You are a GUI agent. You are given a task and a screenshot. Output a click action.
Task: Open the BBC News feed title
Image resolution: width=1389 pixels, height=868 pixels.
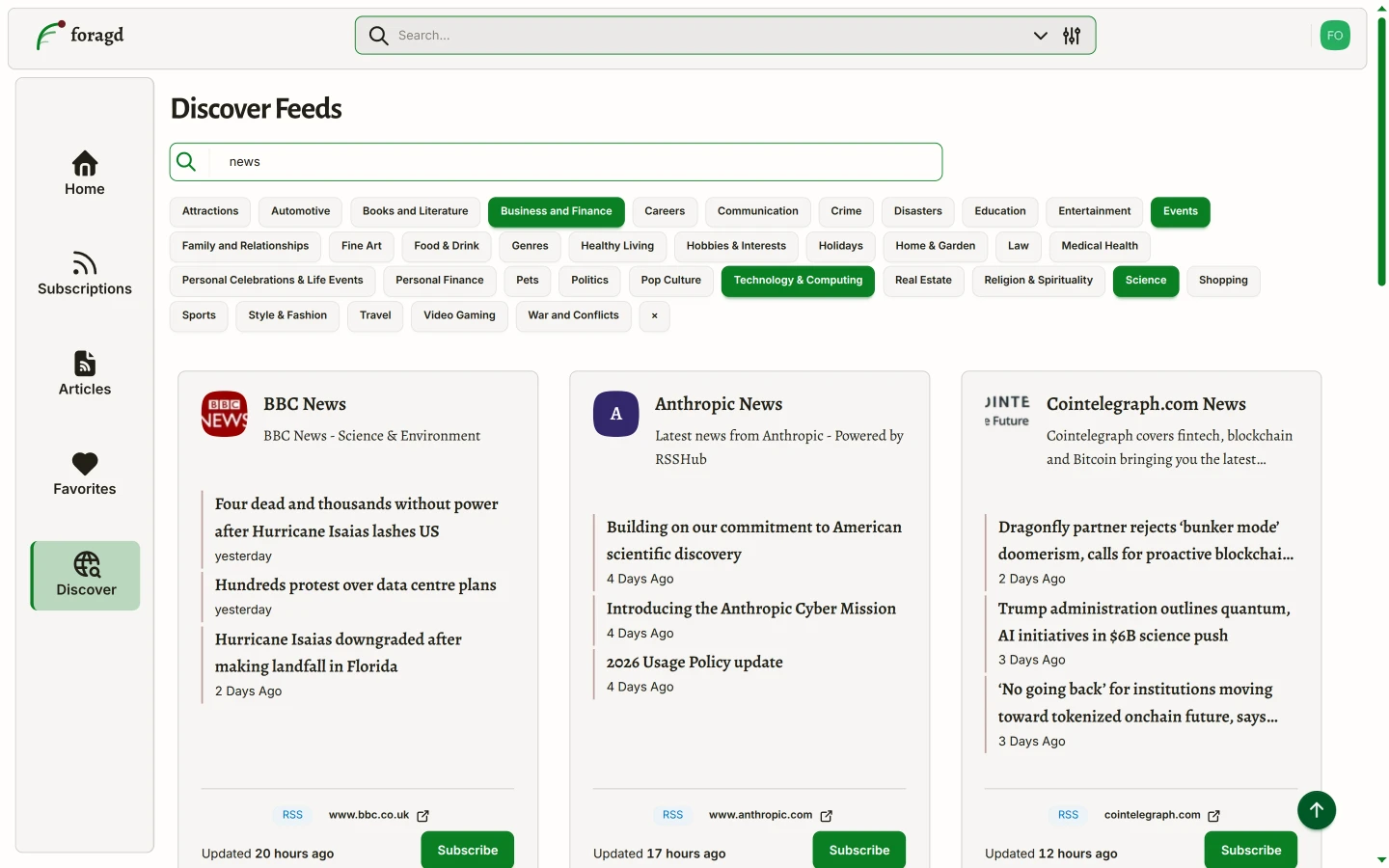coord(305,404)
